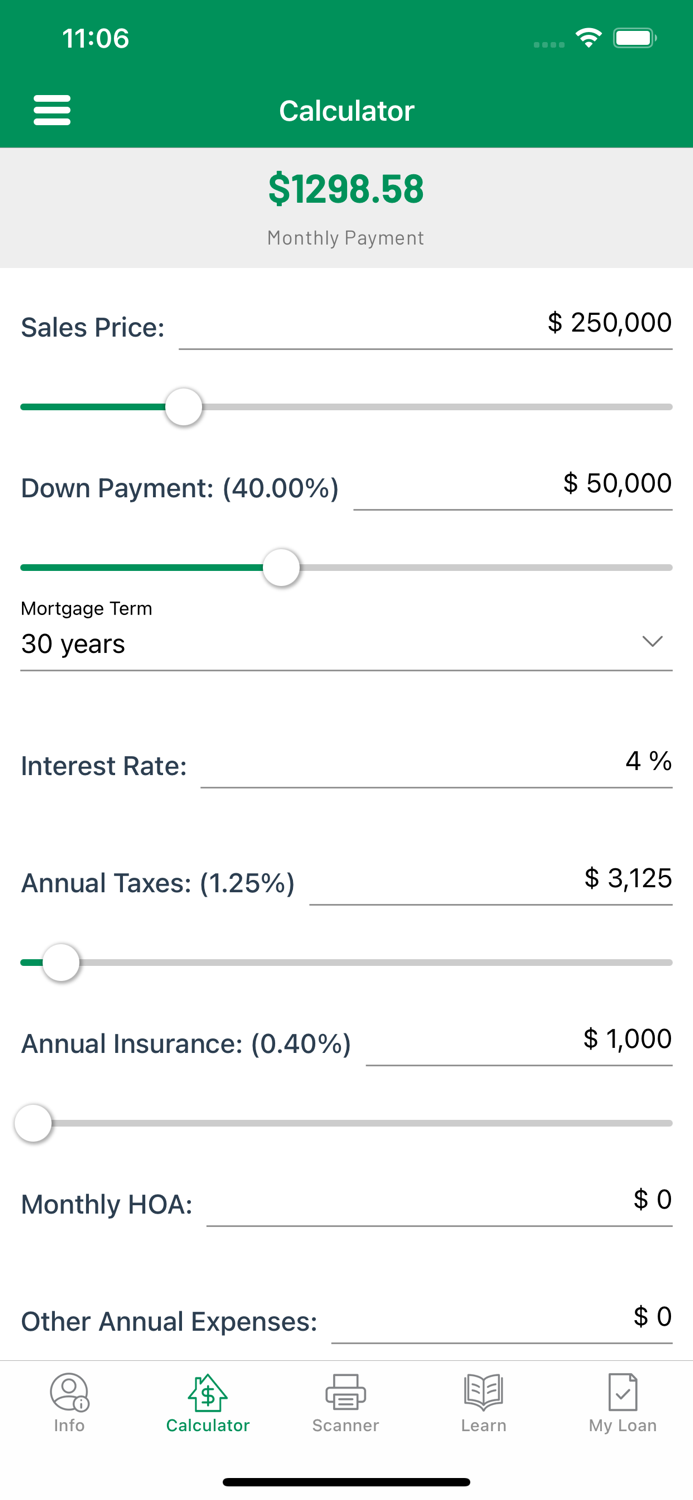Select the Learn book icon

(484, 1392)
